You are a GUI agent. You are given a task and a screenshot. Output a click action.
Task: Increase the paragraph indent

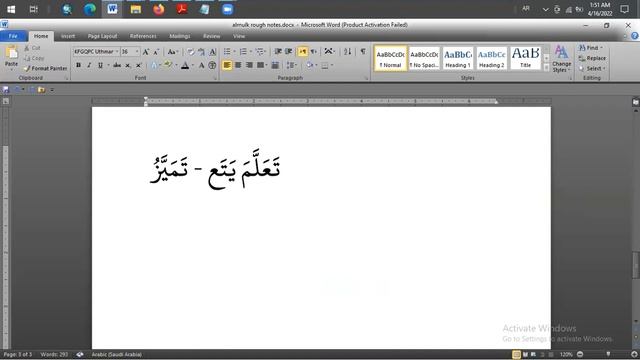(289, 51)
